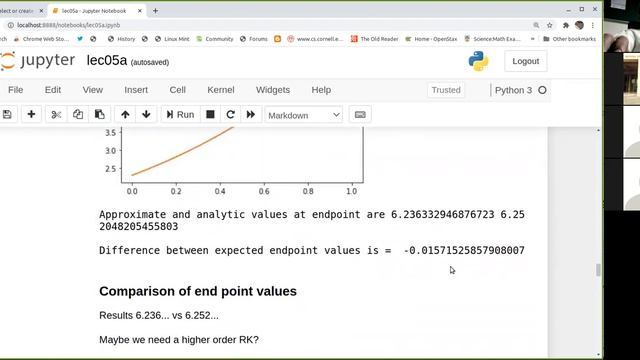Screen dimensions: 640x360
Task: Open the Chrome Web Store bookmark
Action: coord(41,39)
